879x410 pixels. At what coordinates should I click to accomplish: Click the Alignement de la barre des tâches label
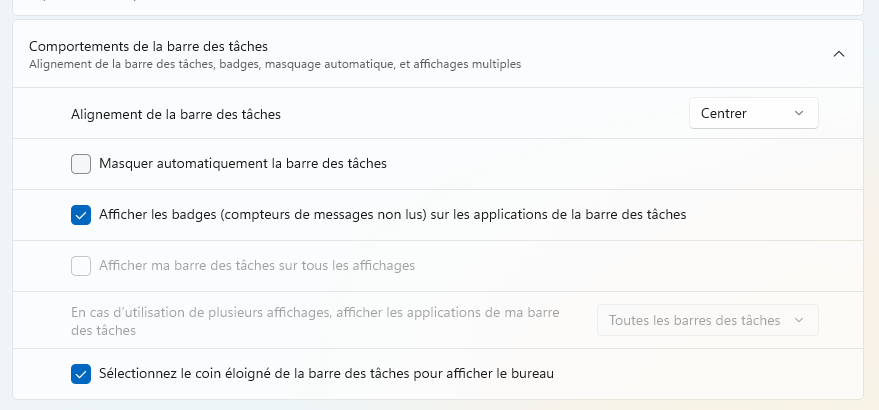(x=175, y=114)
